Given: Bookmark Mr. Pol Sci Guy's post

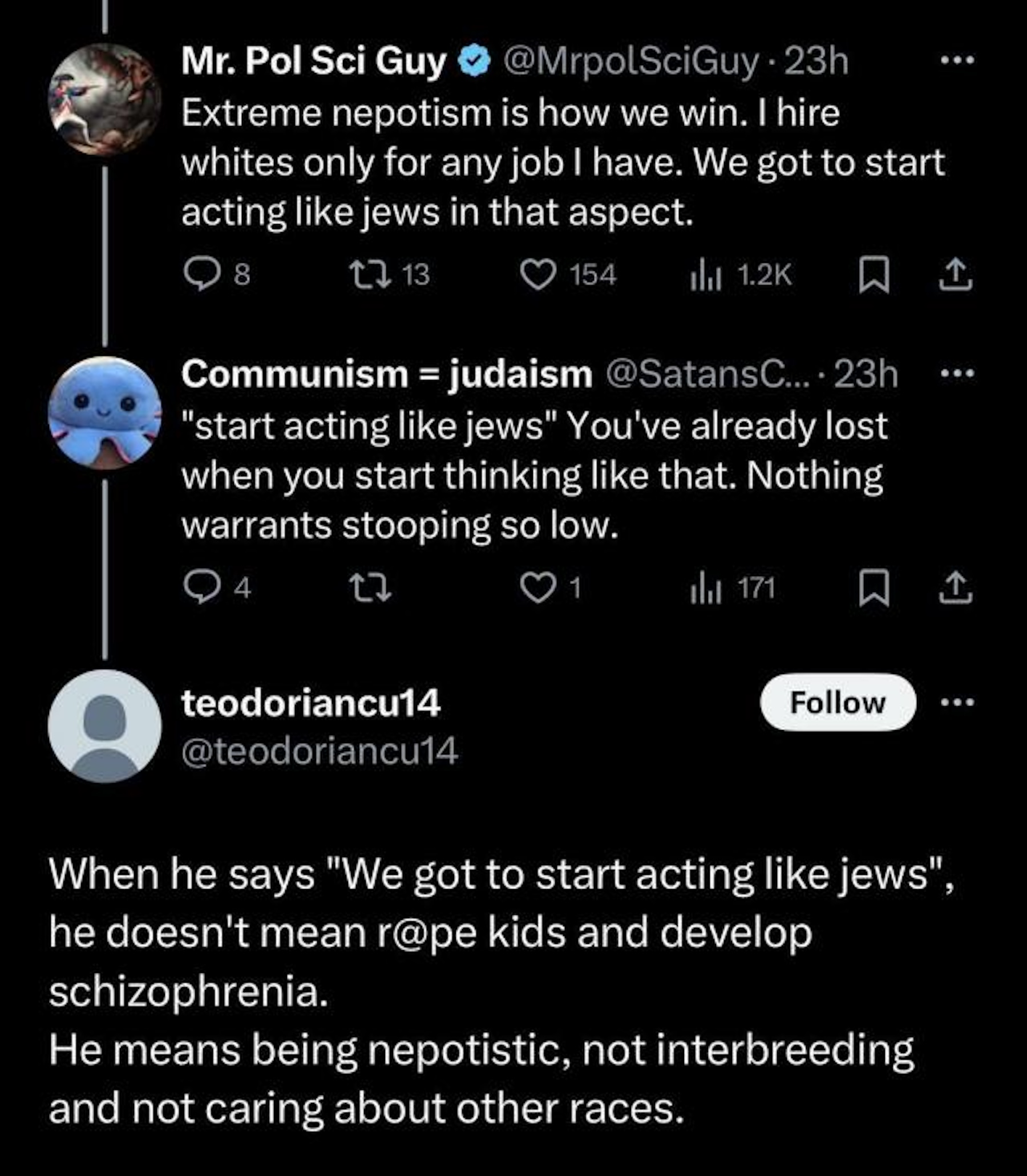Looking at the screenshot, I should point(874,275).
